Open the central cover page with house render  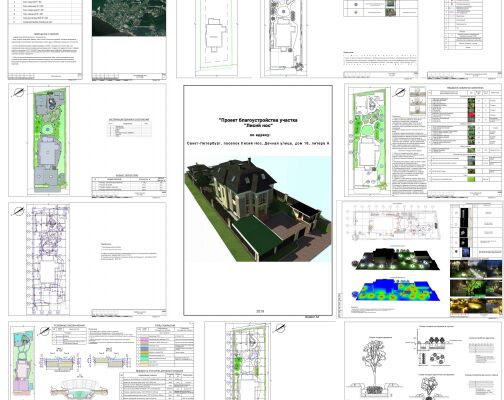pyautogui.click(x=258, y=200)
